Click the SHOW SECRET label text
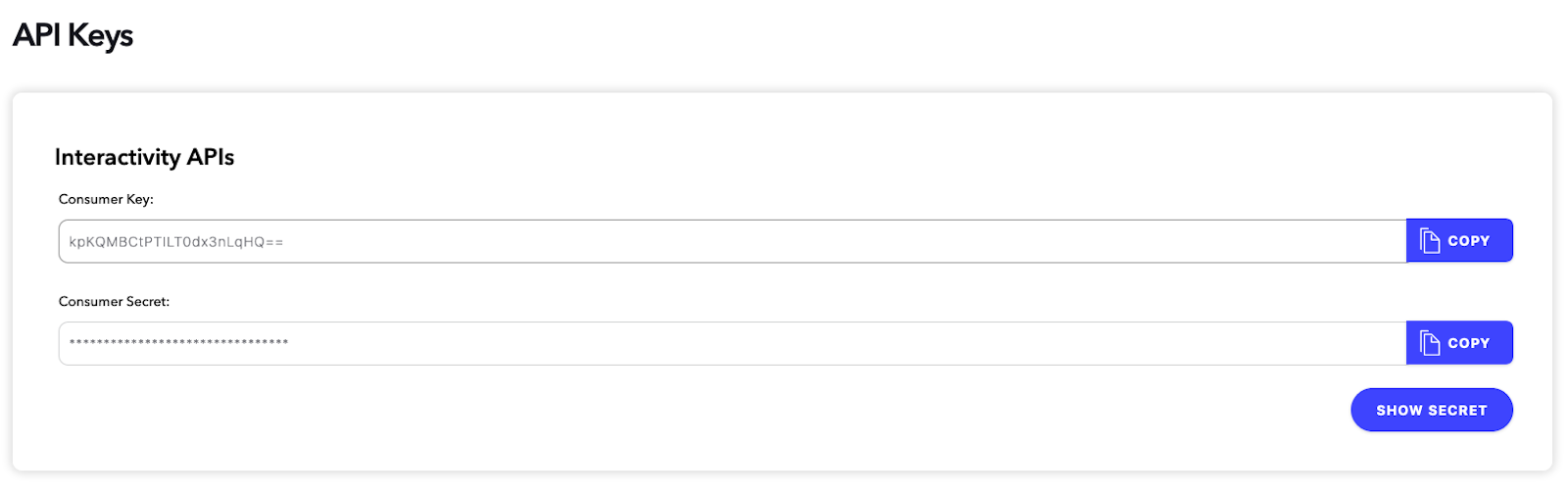The image size is (1568, 496). (x=1431, y=411)
